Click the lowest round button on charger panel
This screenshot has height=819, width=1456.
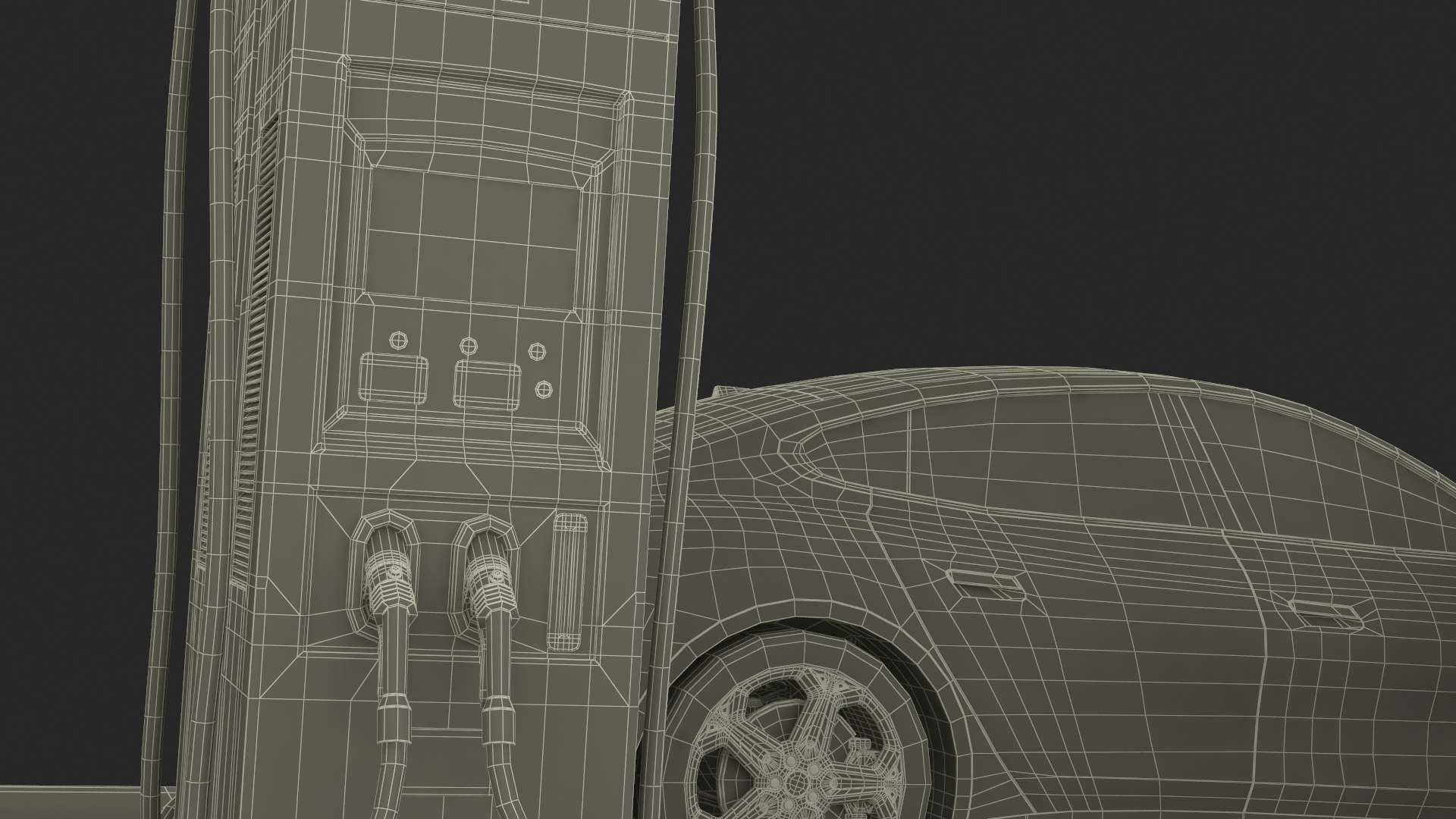coord(544,389)
